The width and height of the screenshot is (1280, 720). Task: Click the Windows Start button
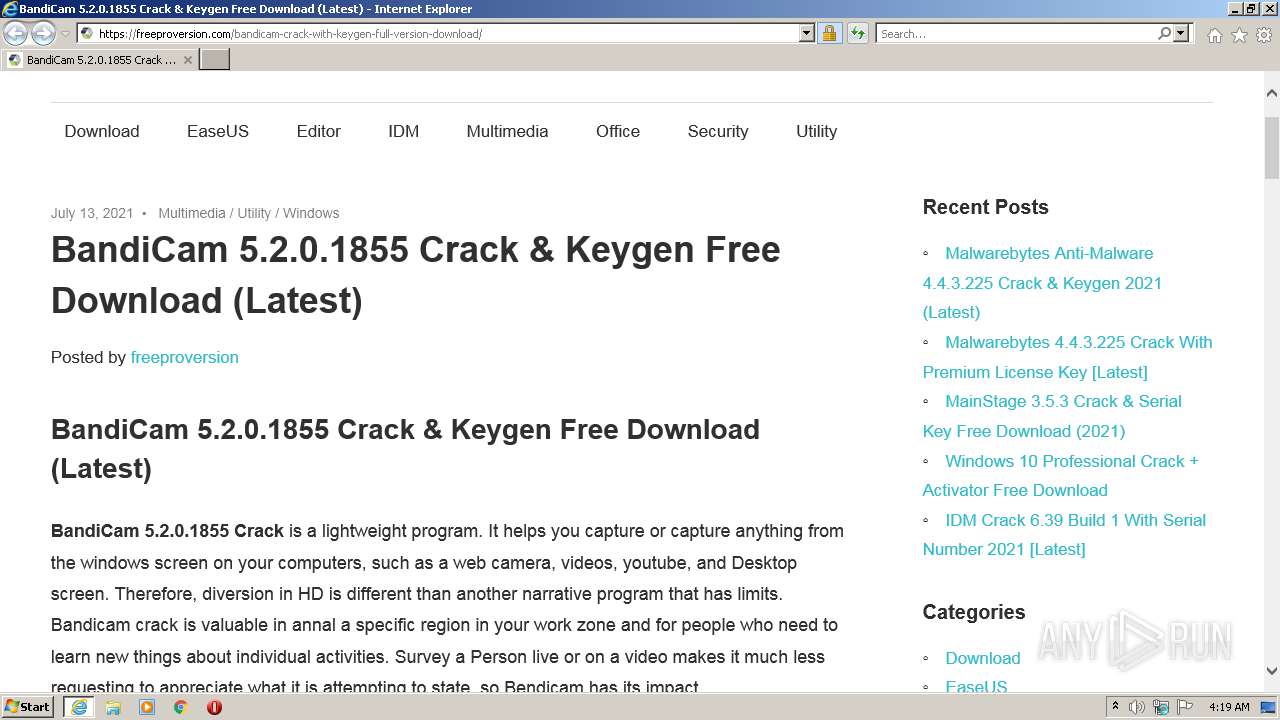(x=28, y=707)
